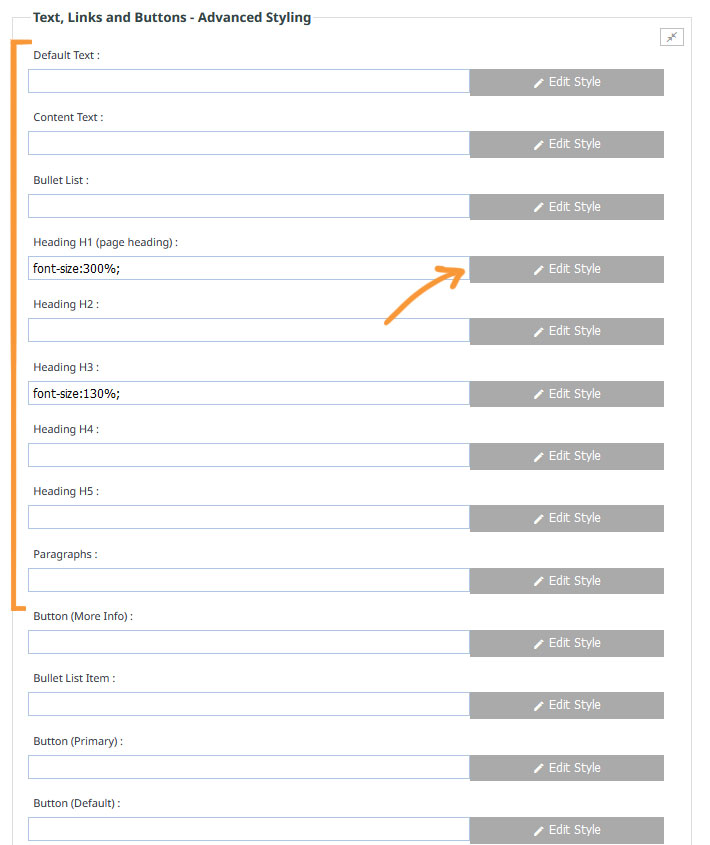Click Edit Style for Content Text
The height and width of the screenshot is (845, 710).
tap(567, 144)
